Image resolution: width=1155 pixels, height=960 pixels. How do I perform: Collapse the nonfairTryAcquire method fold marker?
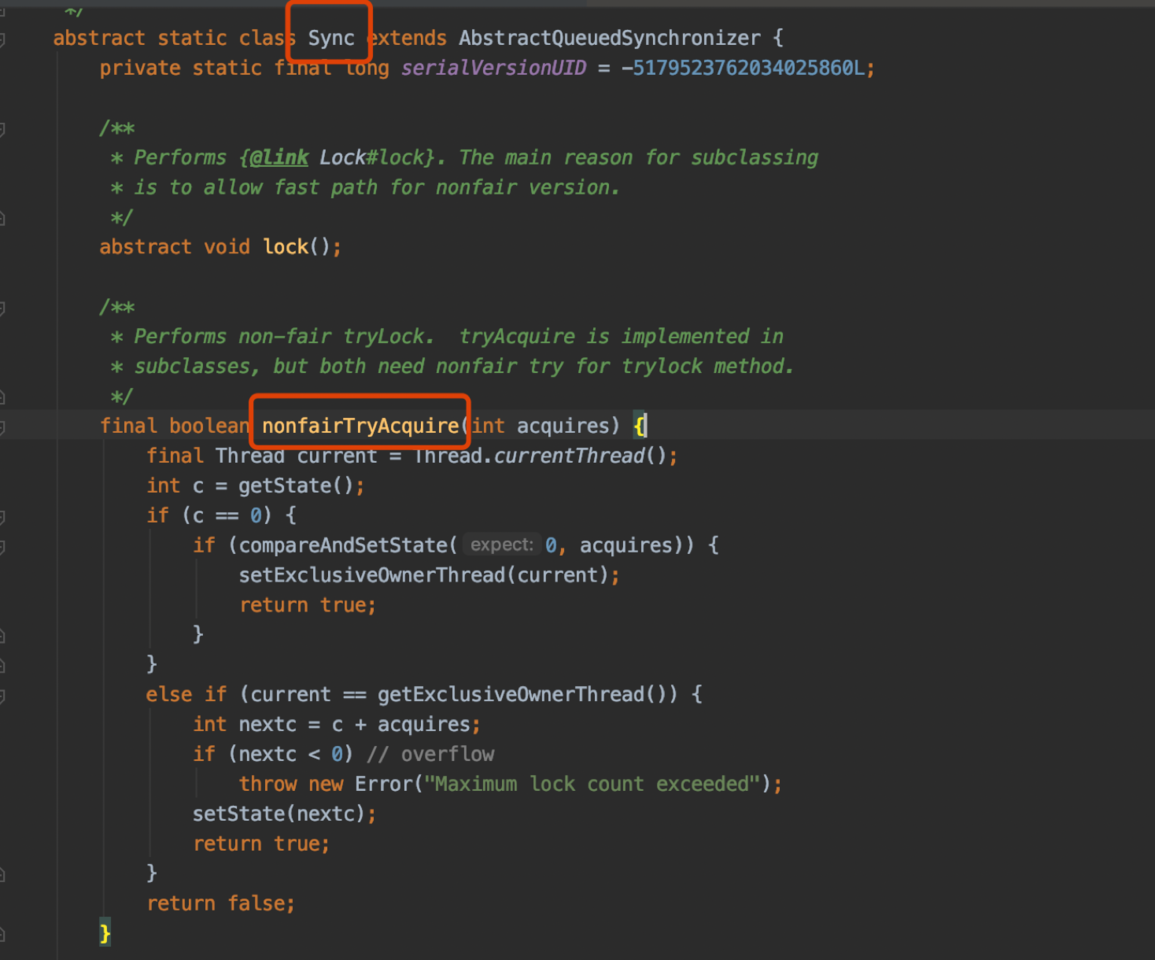click(3, 427)
